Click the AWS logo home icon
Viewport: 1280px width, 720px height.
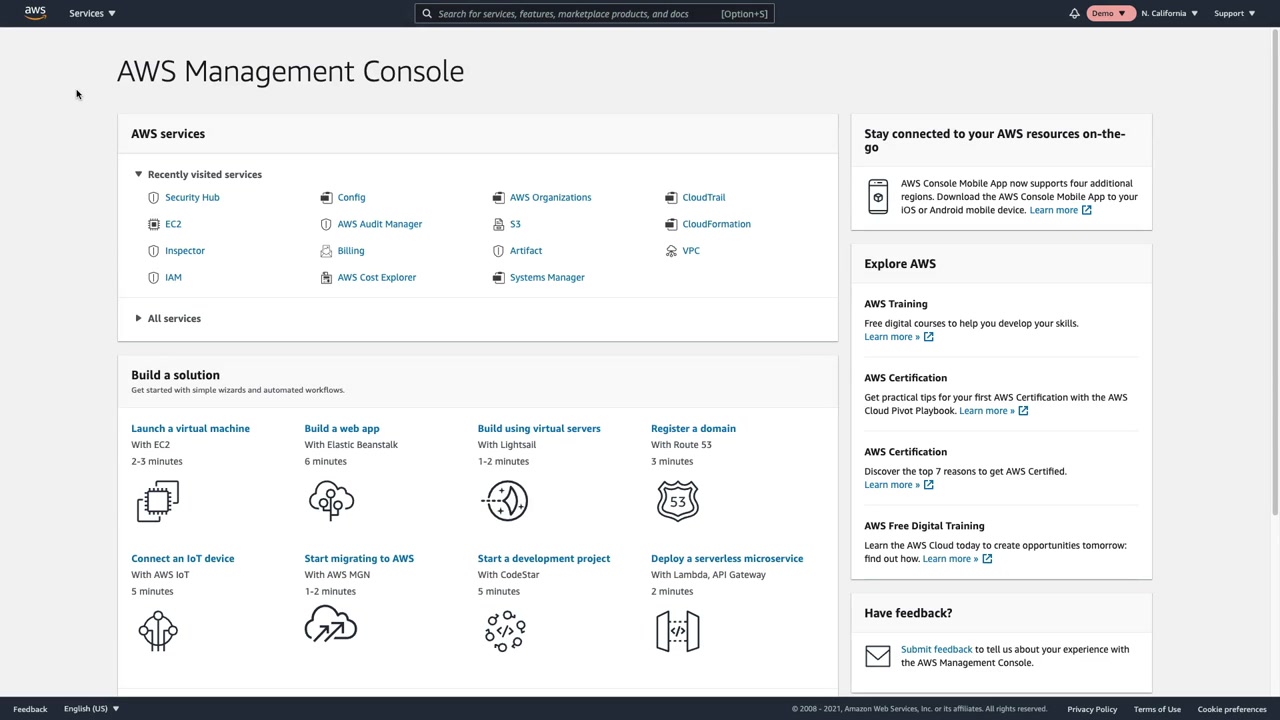[35, 13]
